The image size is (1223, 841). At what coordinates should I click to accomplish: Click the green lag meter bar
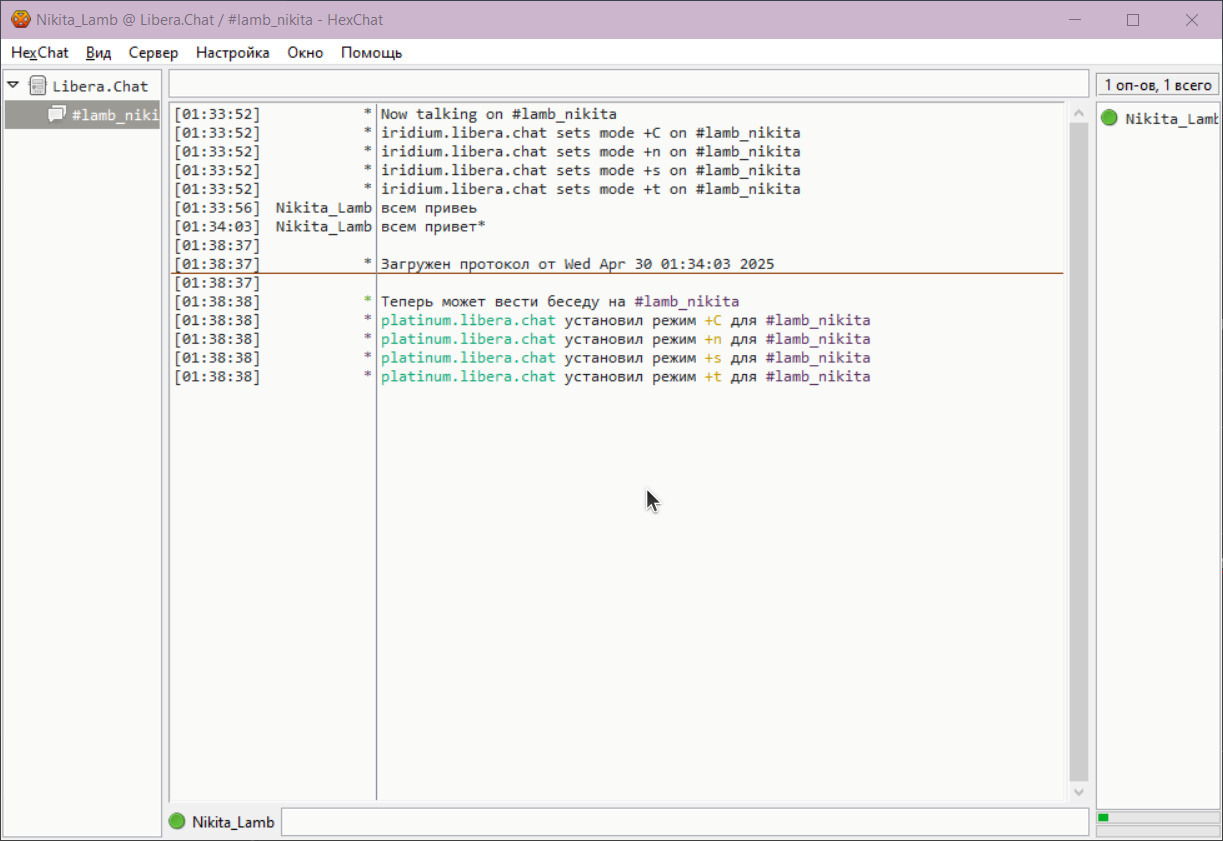coord(1104,818)
